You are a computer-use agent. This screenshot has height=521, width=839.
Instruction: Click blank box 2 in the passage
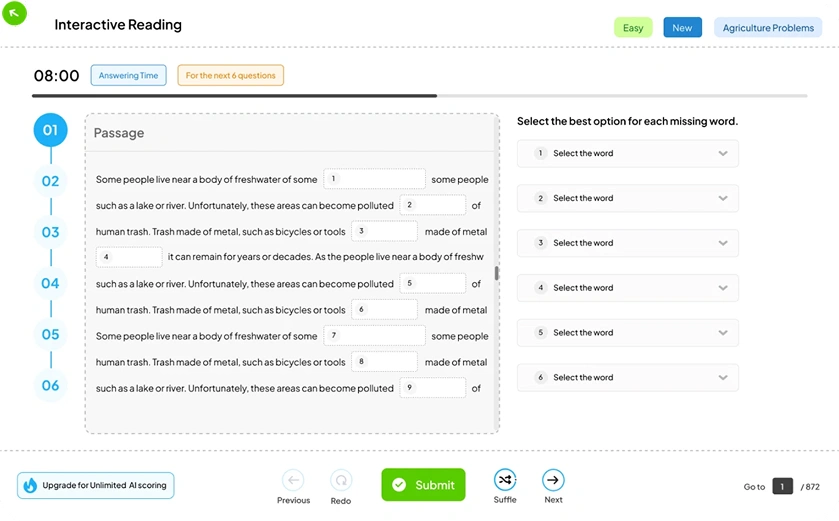click(433, 206)
